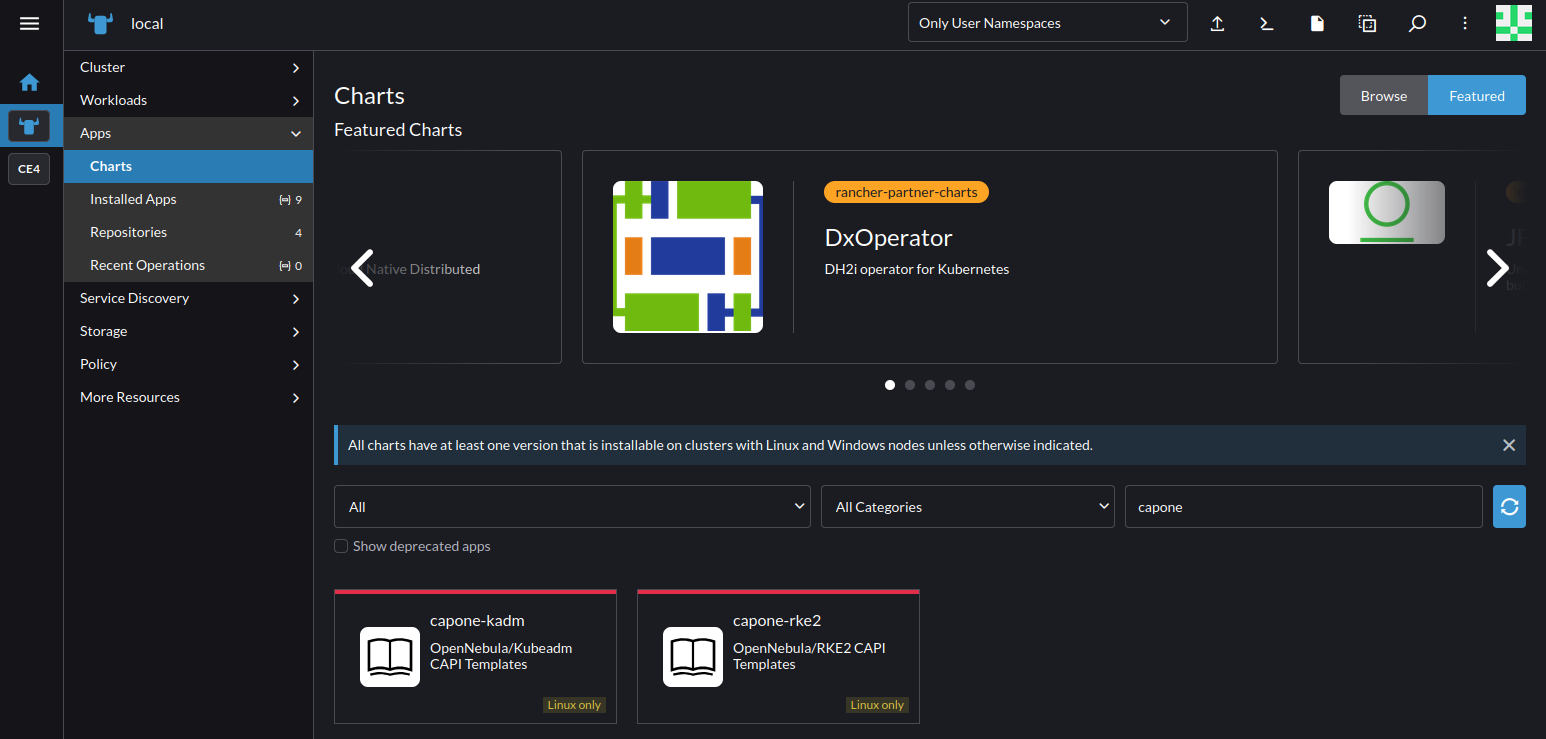
Task: Open the capone-kadm chart card title
Action: coord(477,620)
